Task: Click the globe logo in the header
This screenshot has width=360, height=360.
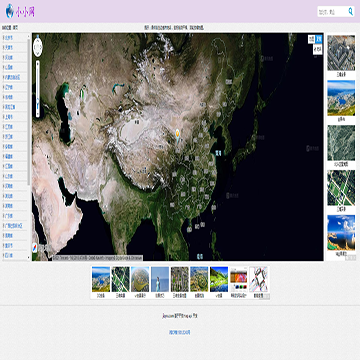Action: click(x=10, y=11)
